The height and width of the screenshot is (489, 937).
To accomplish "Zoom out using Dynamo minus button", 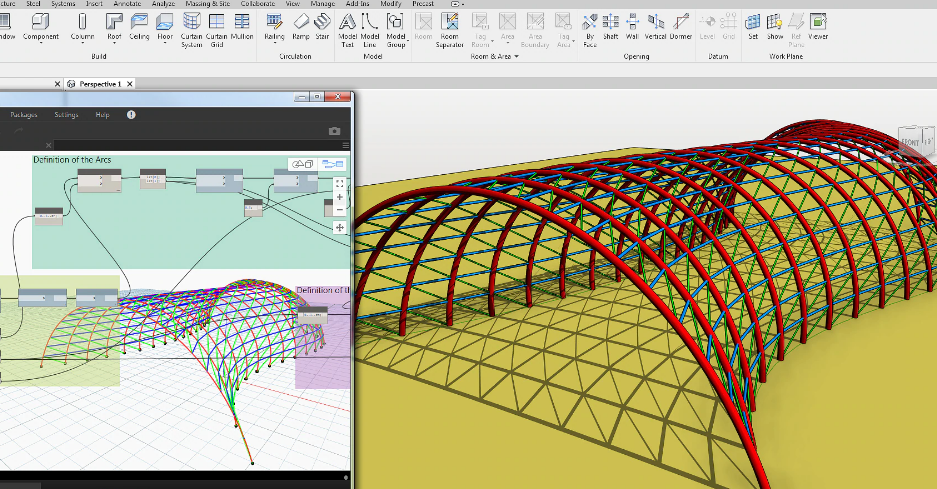I will click(x=339, y=210).
